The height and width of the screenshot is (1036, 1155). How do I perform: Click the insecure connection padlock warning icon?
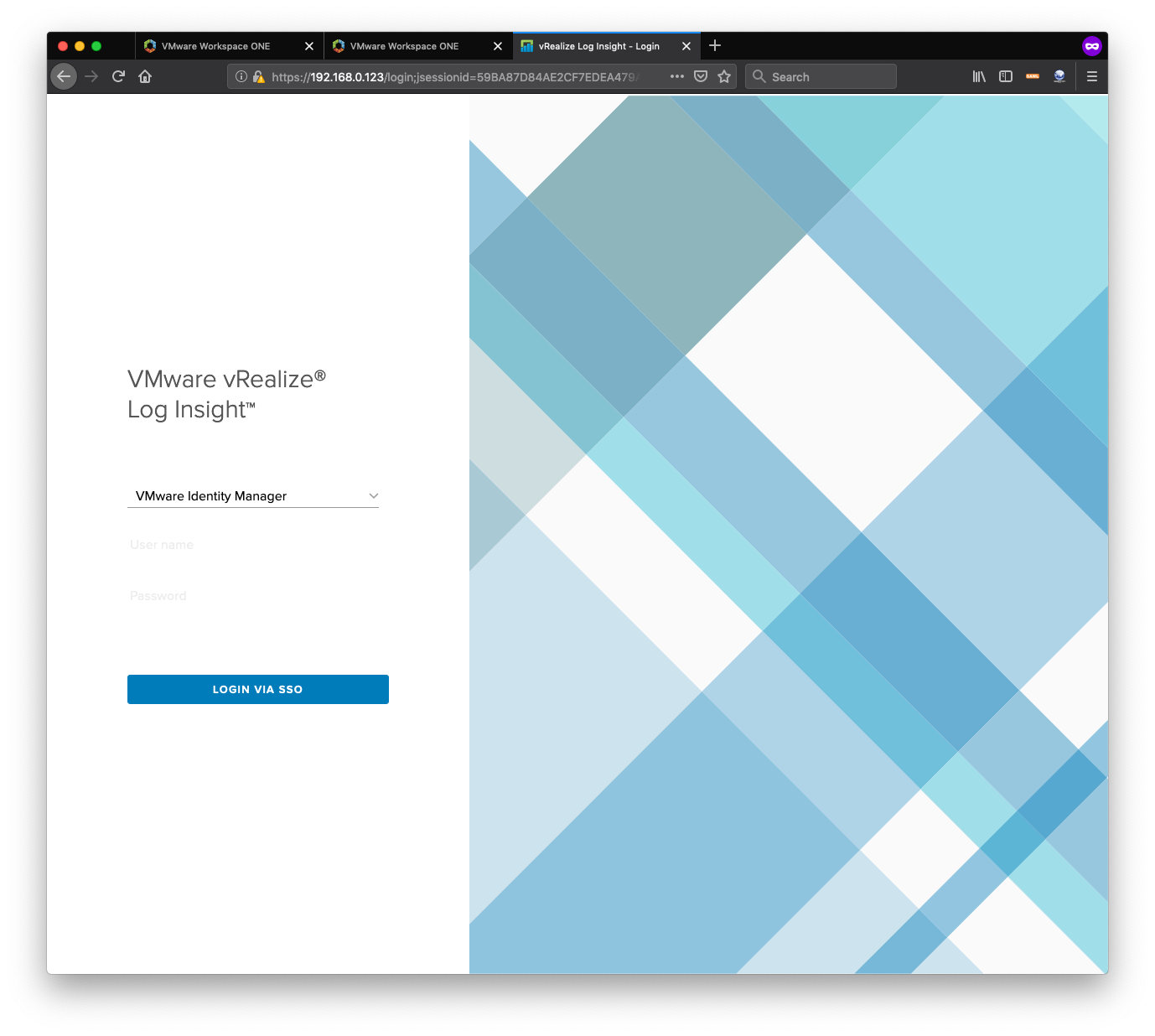pyautogui.click(x=258, y=76)
